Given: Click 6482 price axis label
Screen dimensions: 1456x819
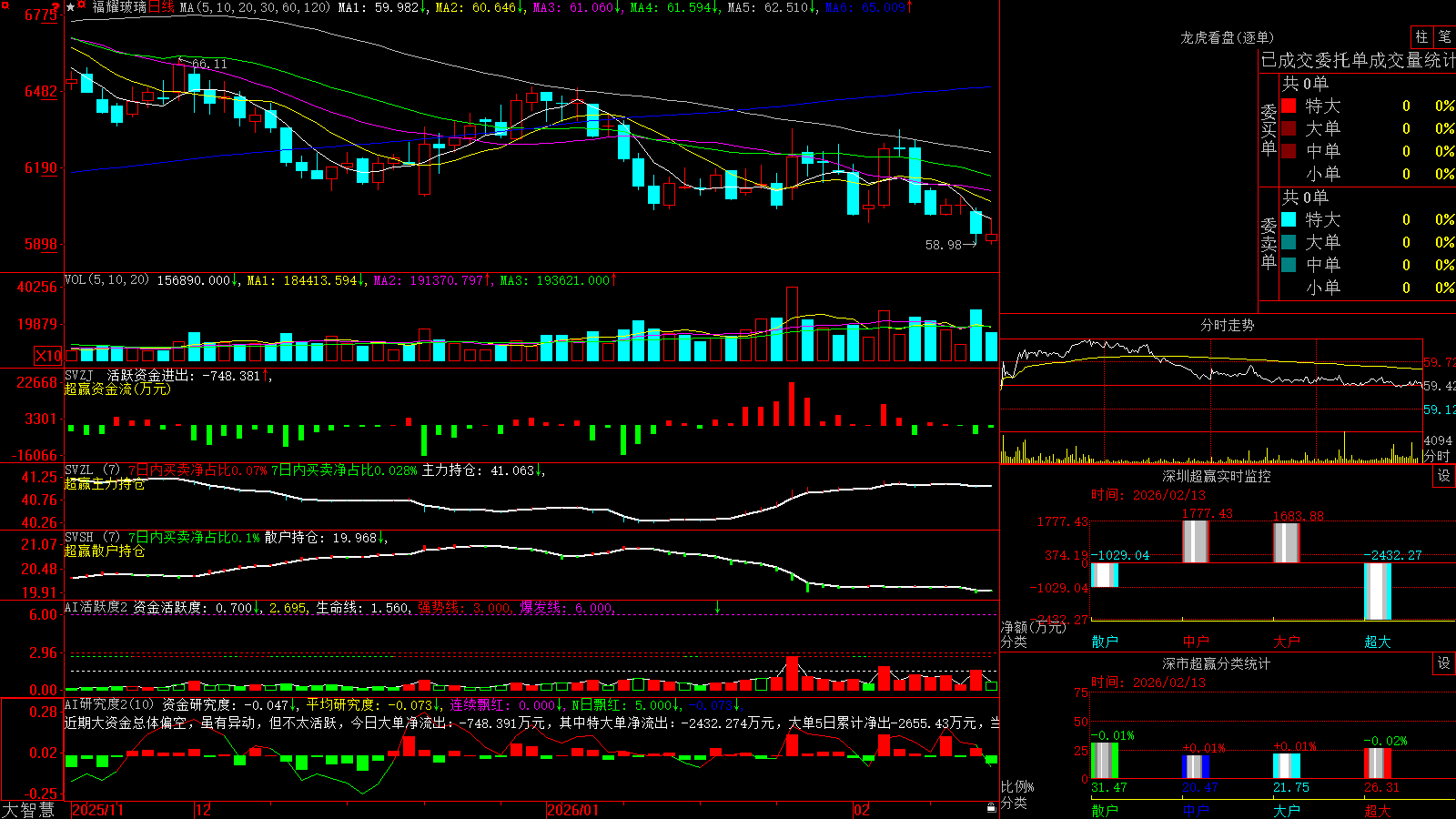Looking at the screenshot, I should pyautogui.click(x=40, y=92).
